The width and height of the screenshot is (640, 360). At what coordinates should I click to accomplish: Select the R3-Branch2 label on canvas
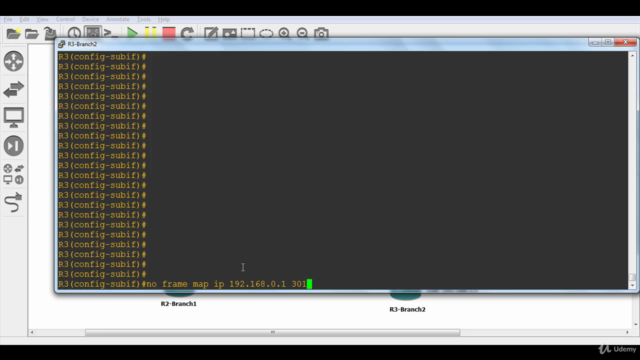click(407, 309)
